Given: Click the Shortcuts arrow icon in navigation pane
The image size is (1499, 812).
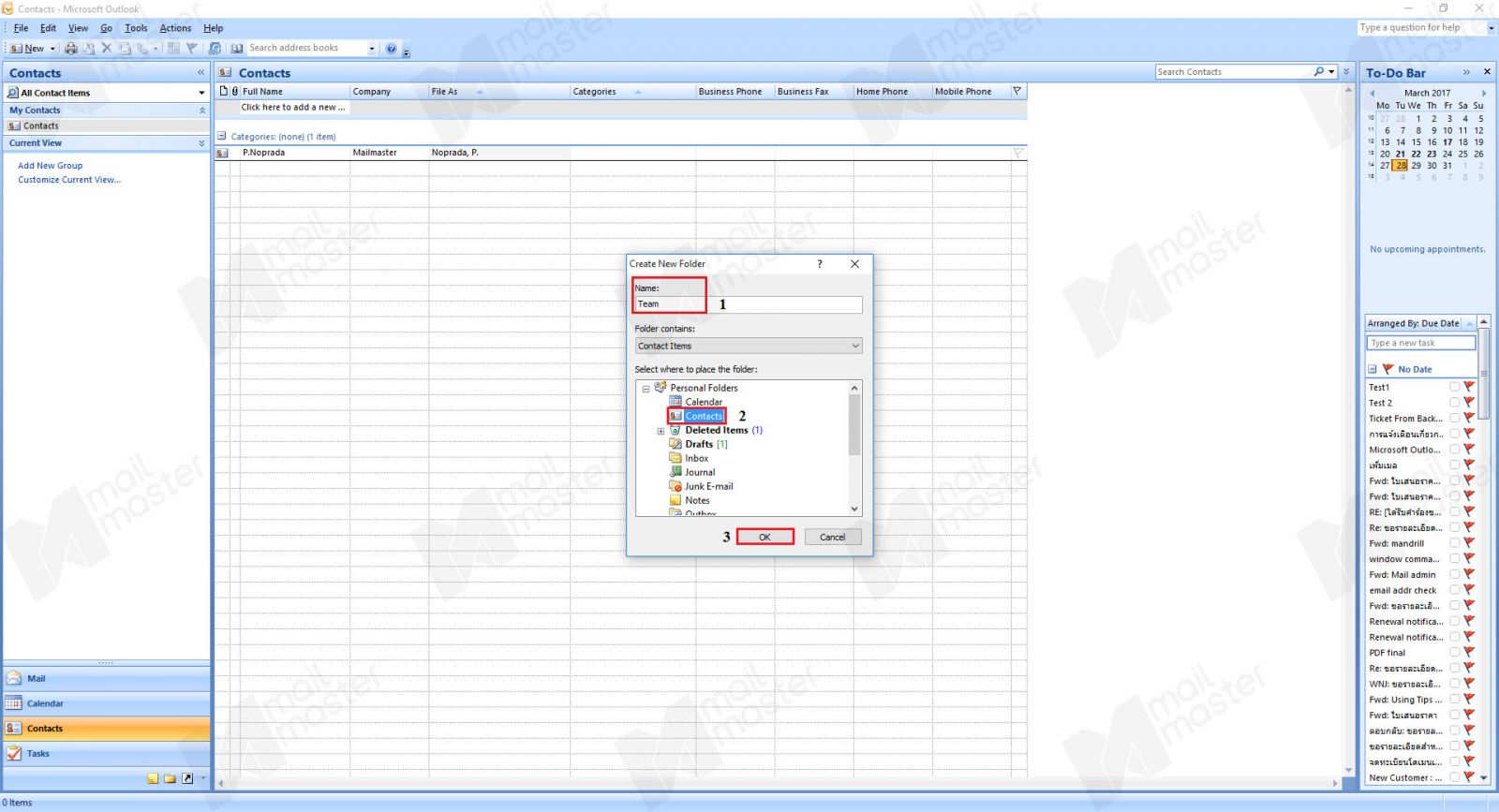Looking at the screenshot, I should click(x=187, y=778).
